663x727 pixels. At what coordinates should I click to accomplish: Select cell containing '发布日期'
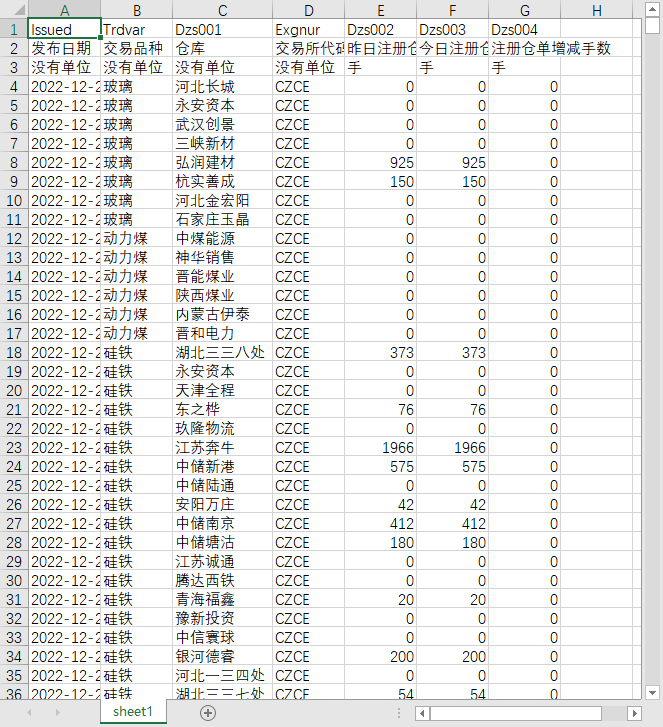click(64, 48)
